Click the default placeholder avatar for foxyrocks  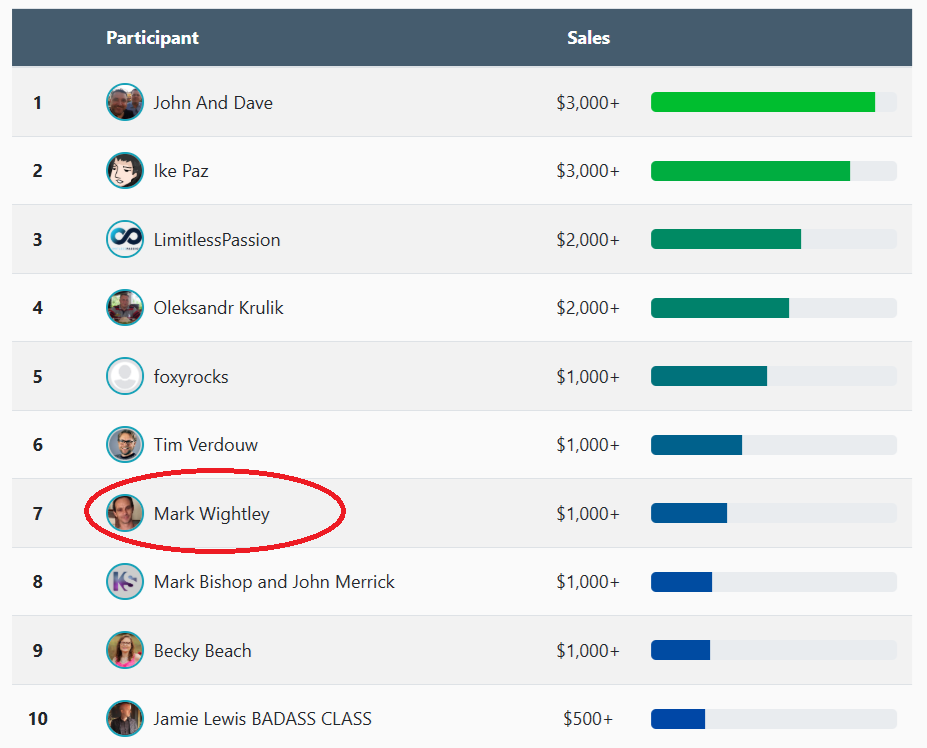click(125, 376)
